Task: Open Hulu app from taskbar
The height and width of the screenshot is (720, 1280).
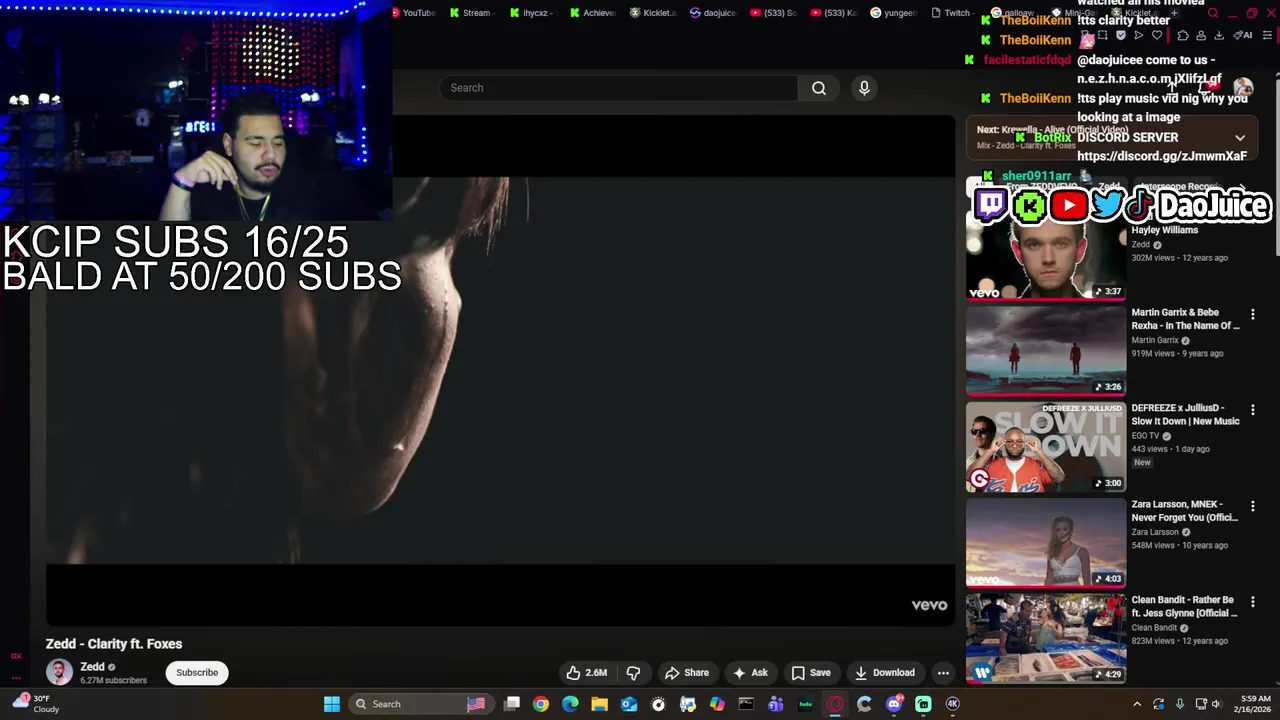Action: (805, 704)
